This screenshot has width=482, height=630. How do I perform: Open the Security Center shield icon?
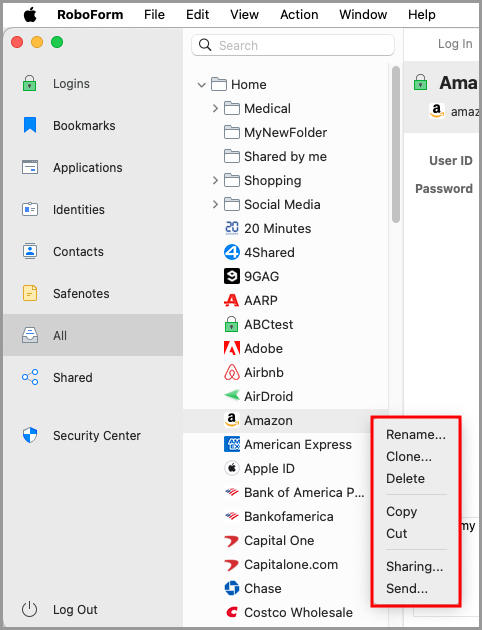point(30,436)
